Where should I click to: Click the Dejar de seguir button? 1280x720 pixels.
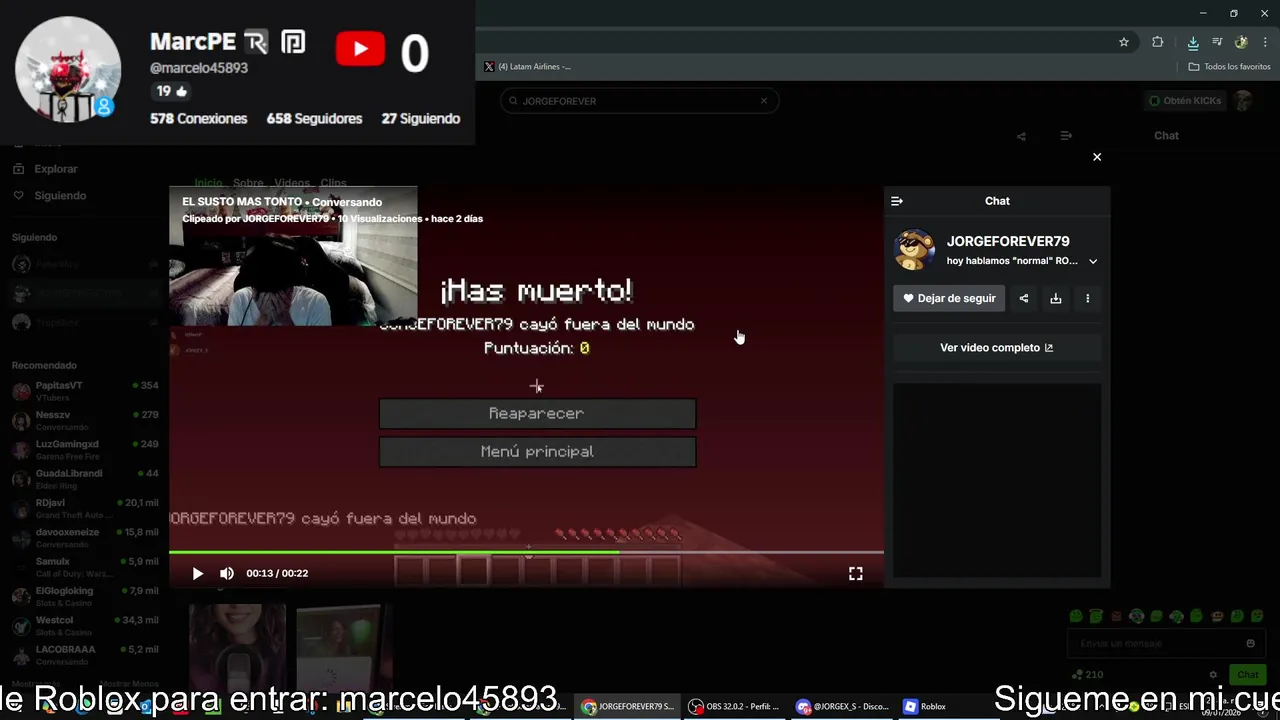coord(949,298)
